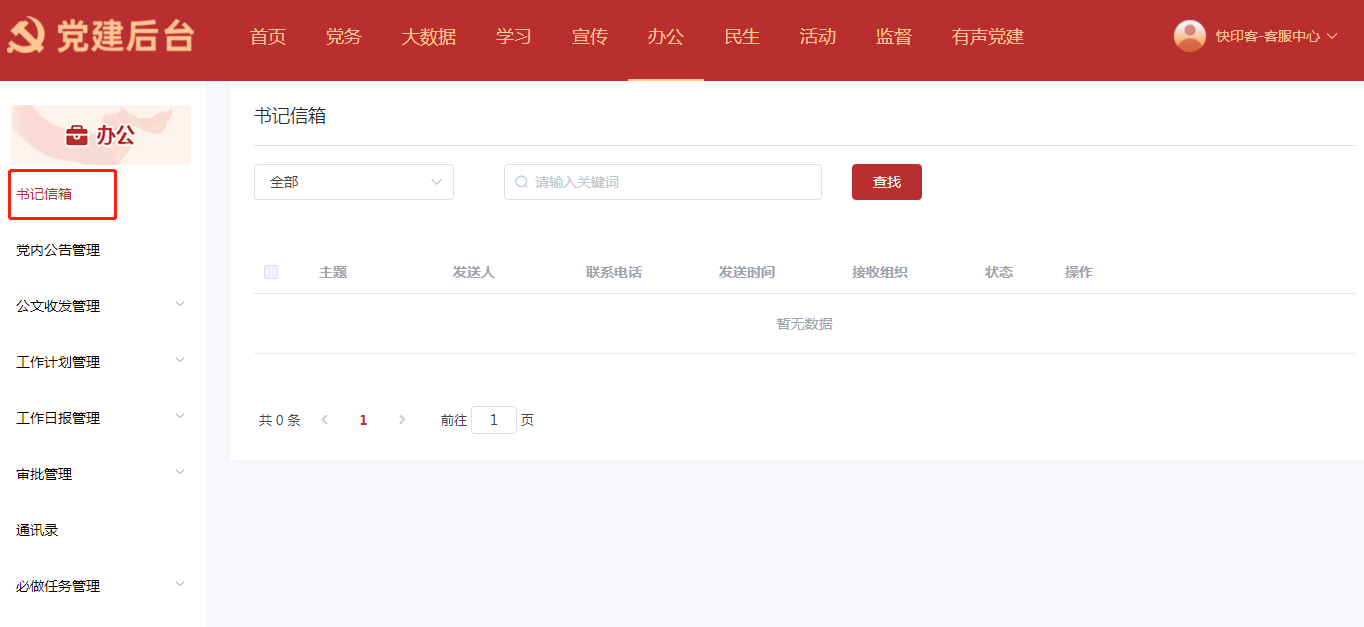Switch to the 大数据 top menu
The height and width of the screenshot is (627, 1364).
(428, 37)
